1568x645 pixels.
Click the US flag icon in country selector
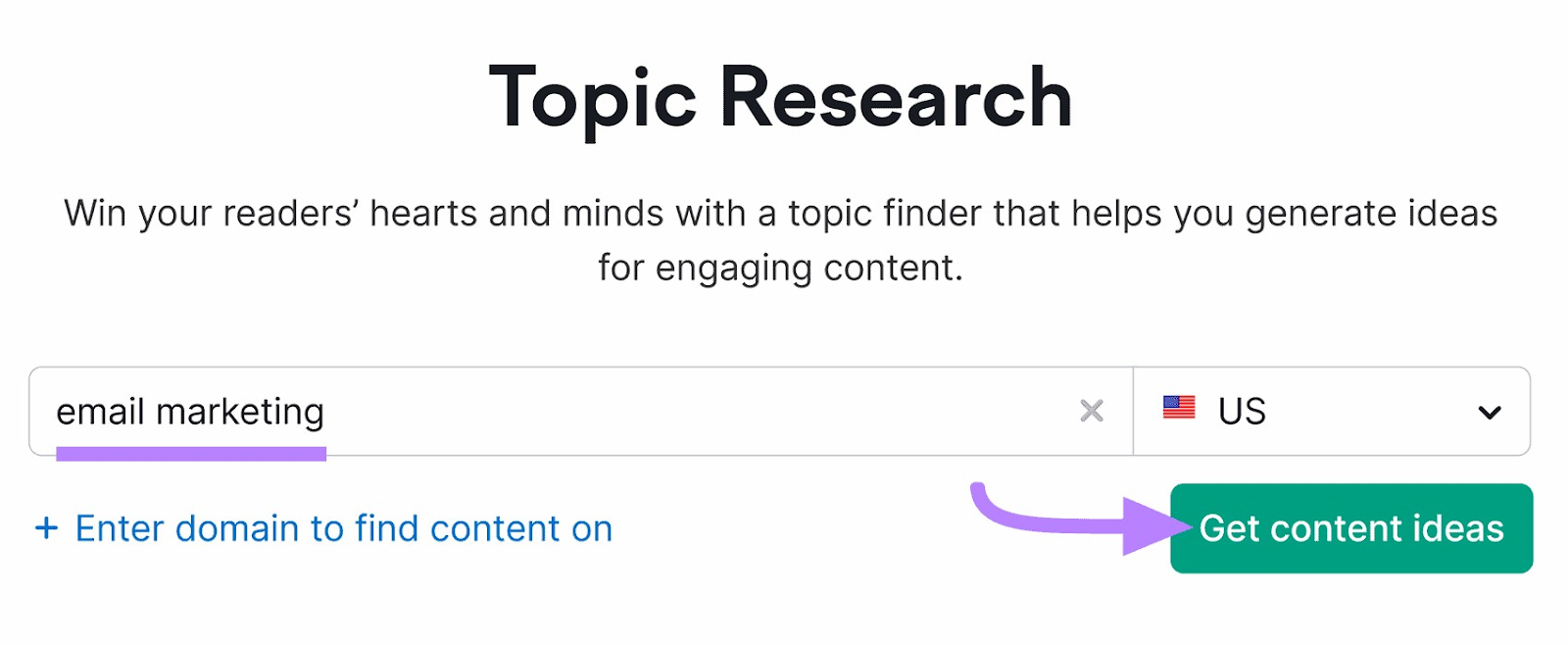(x=1180, y=410)
